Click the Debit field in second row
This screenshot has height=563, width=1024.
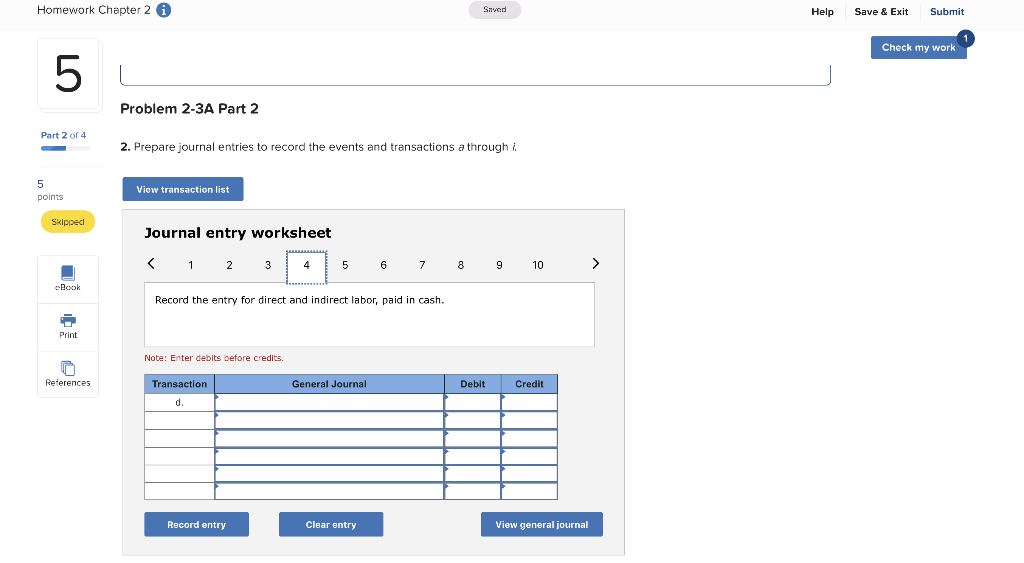(473, 420)
